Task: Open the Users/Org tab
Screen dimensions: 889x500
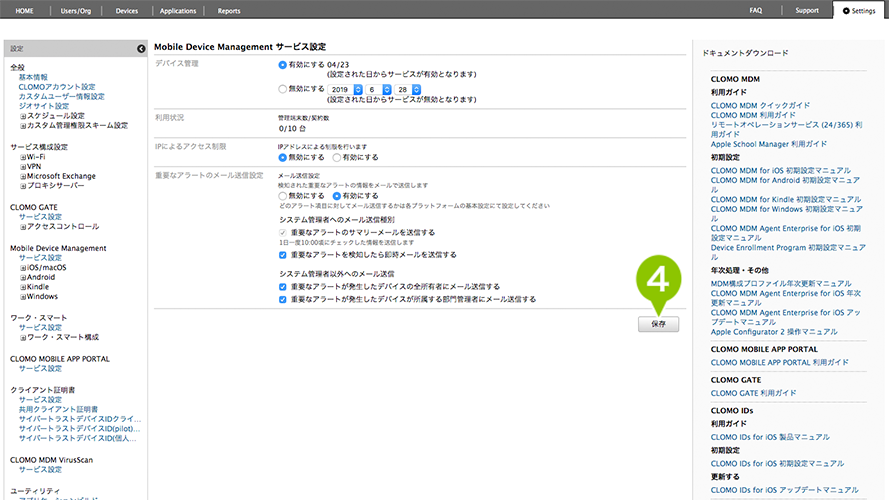Action: pos(76,11)
